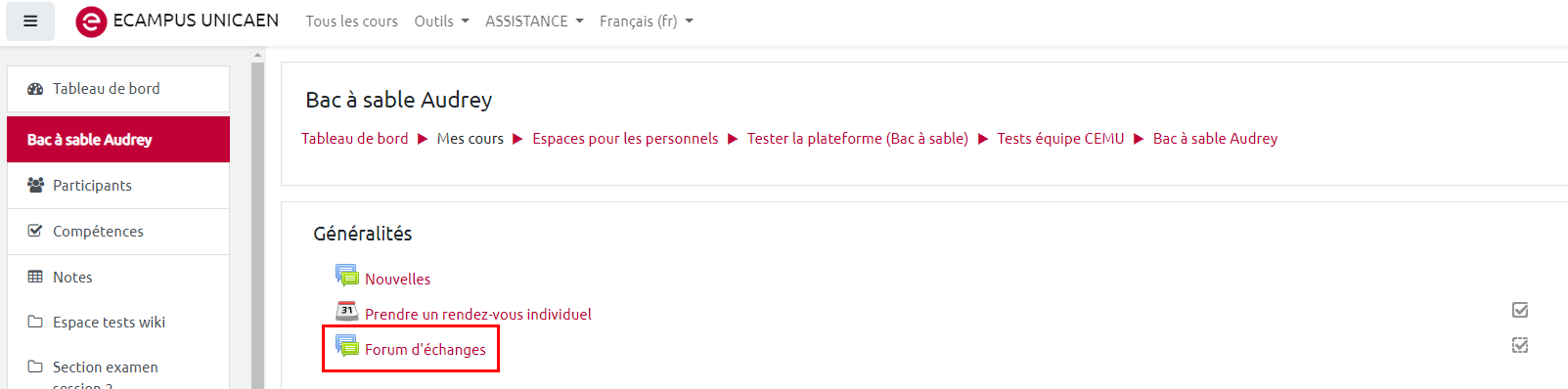1568x389 pixels.
Task: Click the Notes grid icon in sidebar
Action: pyautogui.click(x=35, y=277)
